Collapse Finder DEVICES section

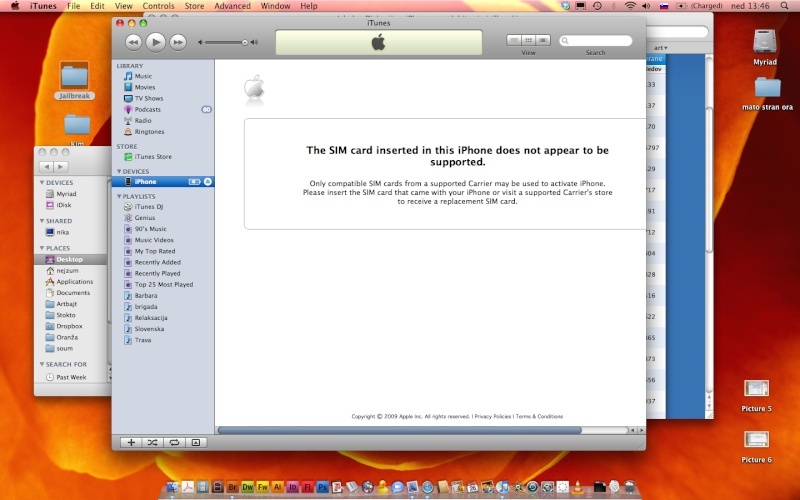point(42,183)
